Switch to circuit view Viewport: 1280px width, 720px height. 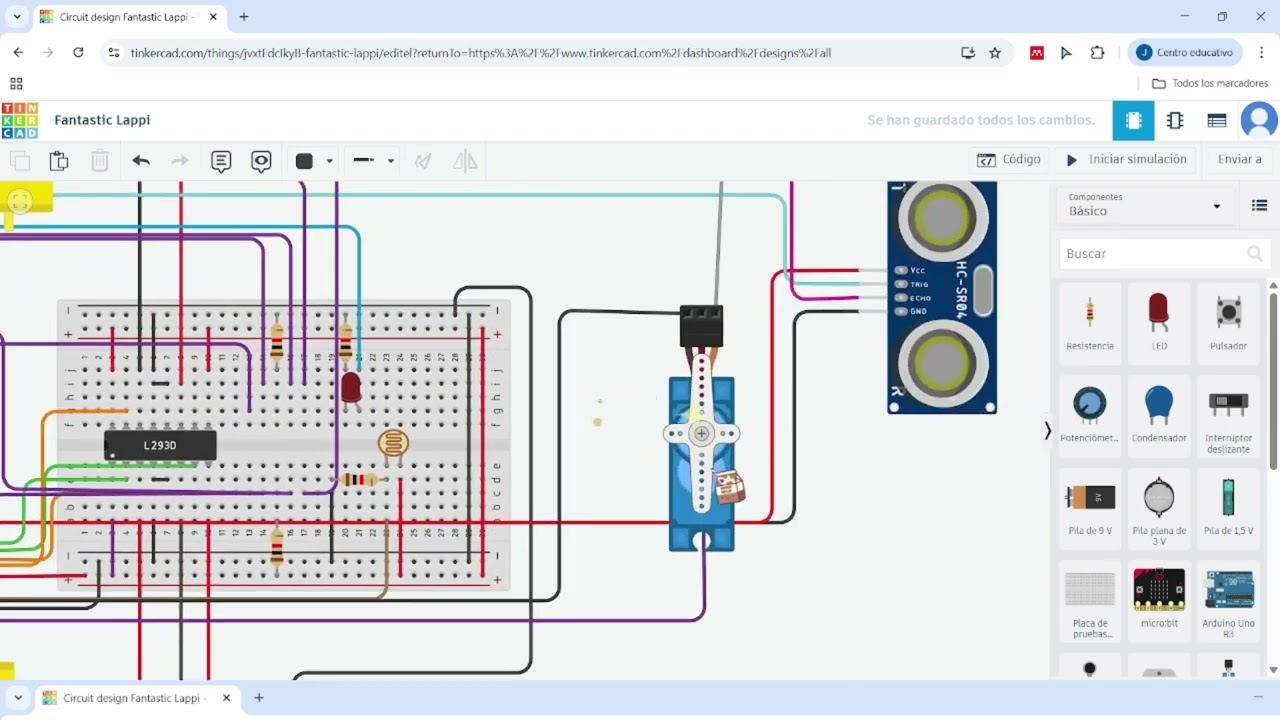click(1133, 120)
